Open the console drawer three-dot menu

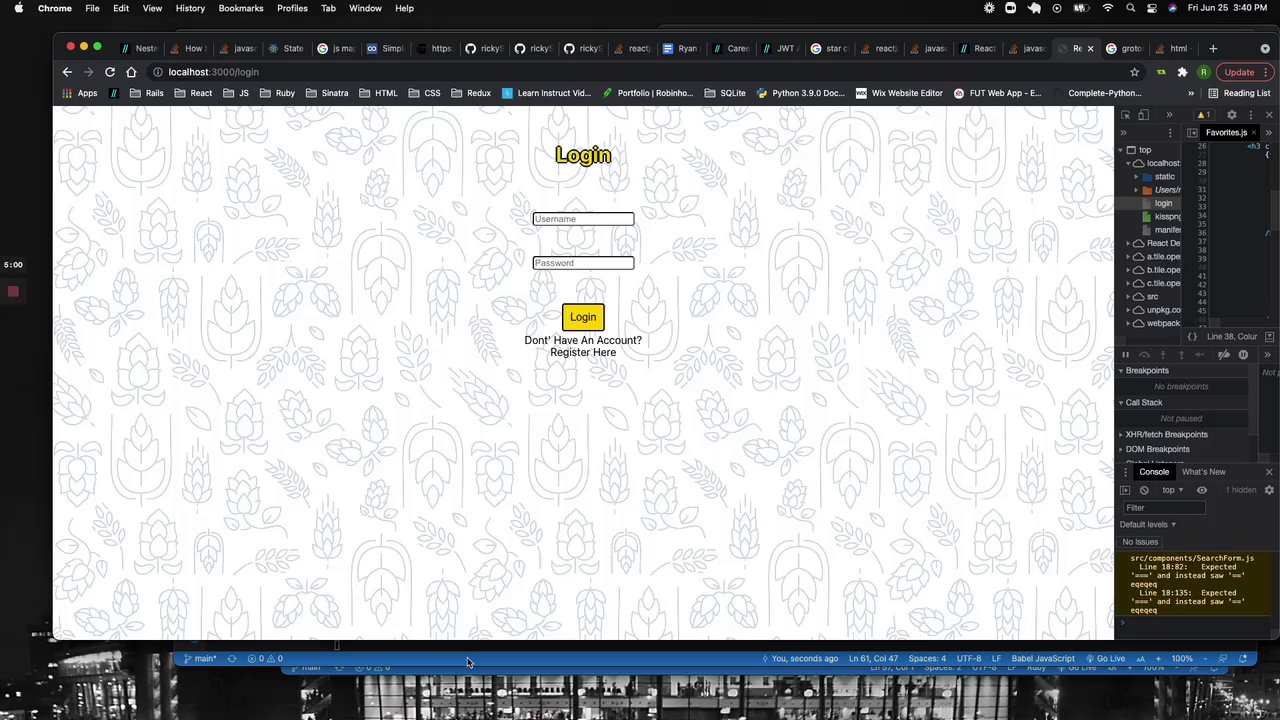coord(1125,472)
